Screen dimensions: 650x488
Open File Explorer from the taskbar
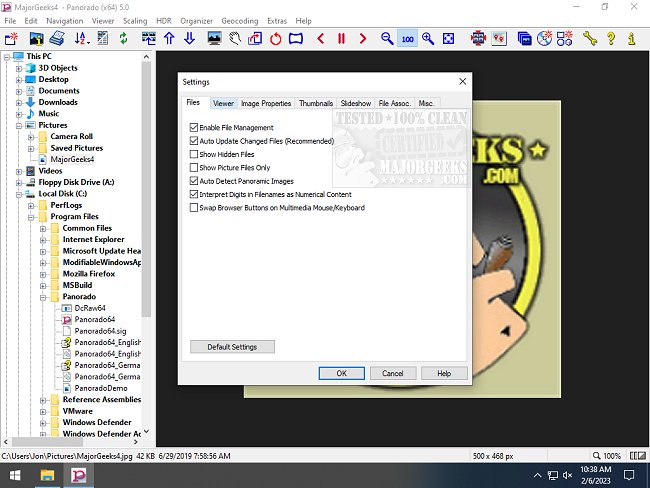(x=47, y=475)
